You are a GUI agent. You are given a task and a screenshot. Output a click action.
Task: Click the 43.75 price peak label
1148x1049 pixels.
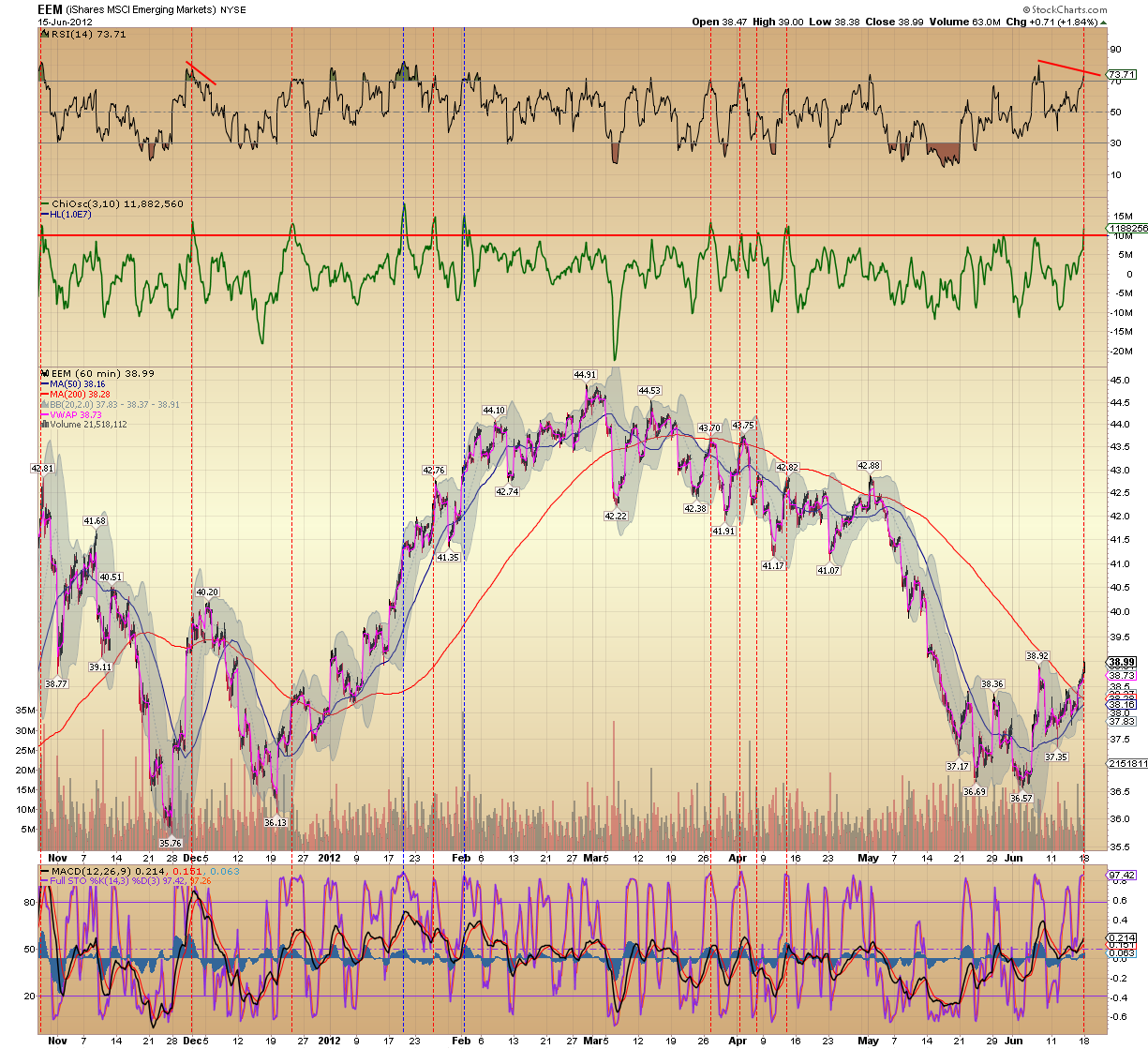click(743, 425)
